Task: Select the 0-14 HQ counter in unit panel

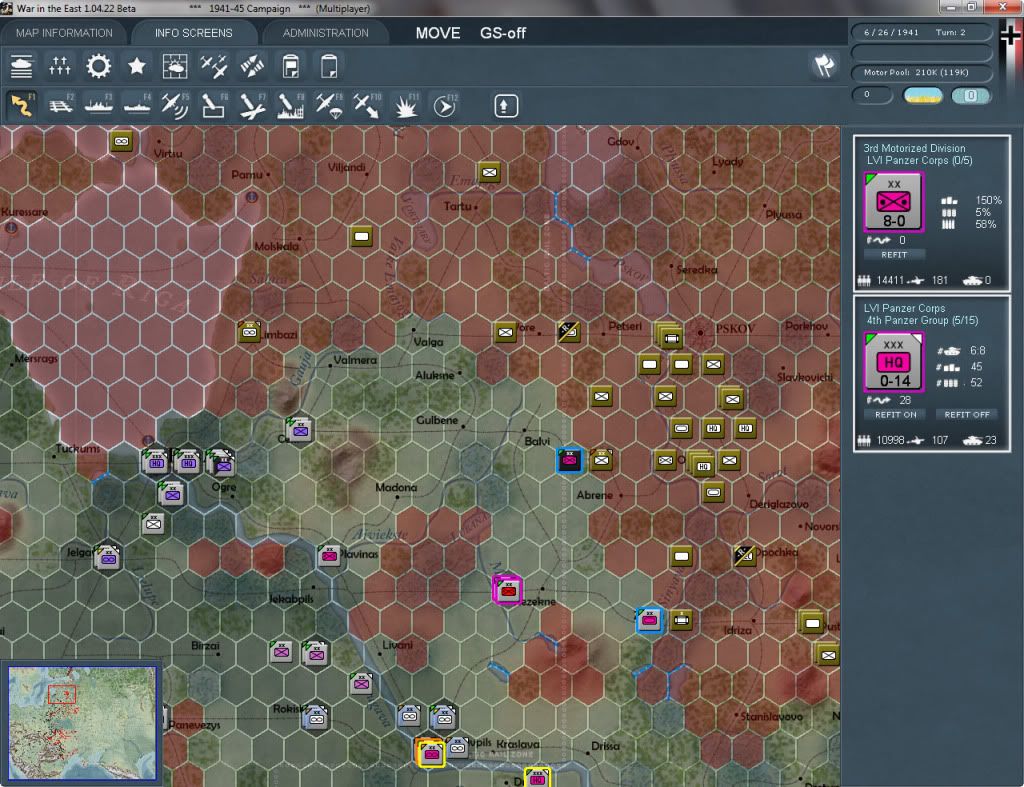Action: pyautogui.click(x=893, y=362)
